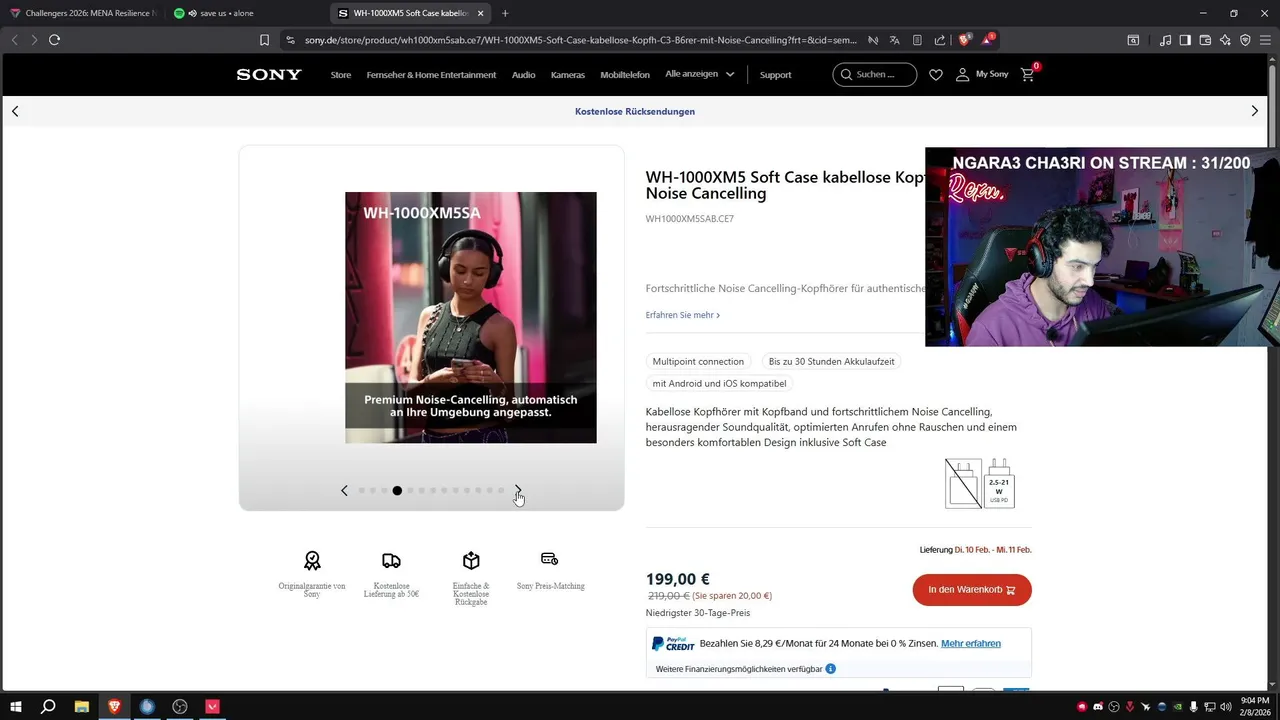This screenshot has height=720, width=1280.
Task: Mute the Spotify tab audio icon
Action: pyautogui.click(x=193, y=13)
